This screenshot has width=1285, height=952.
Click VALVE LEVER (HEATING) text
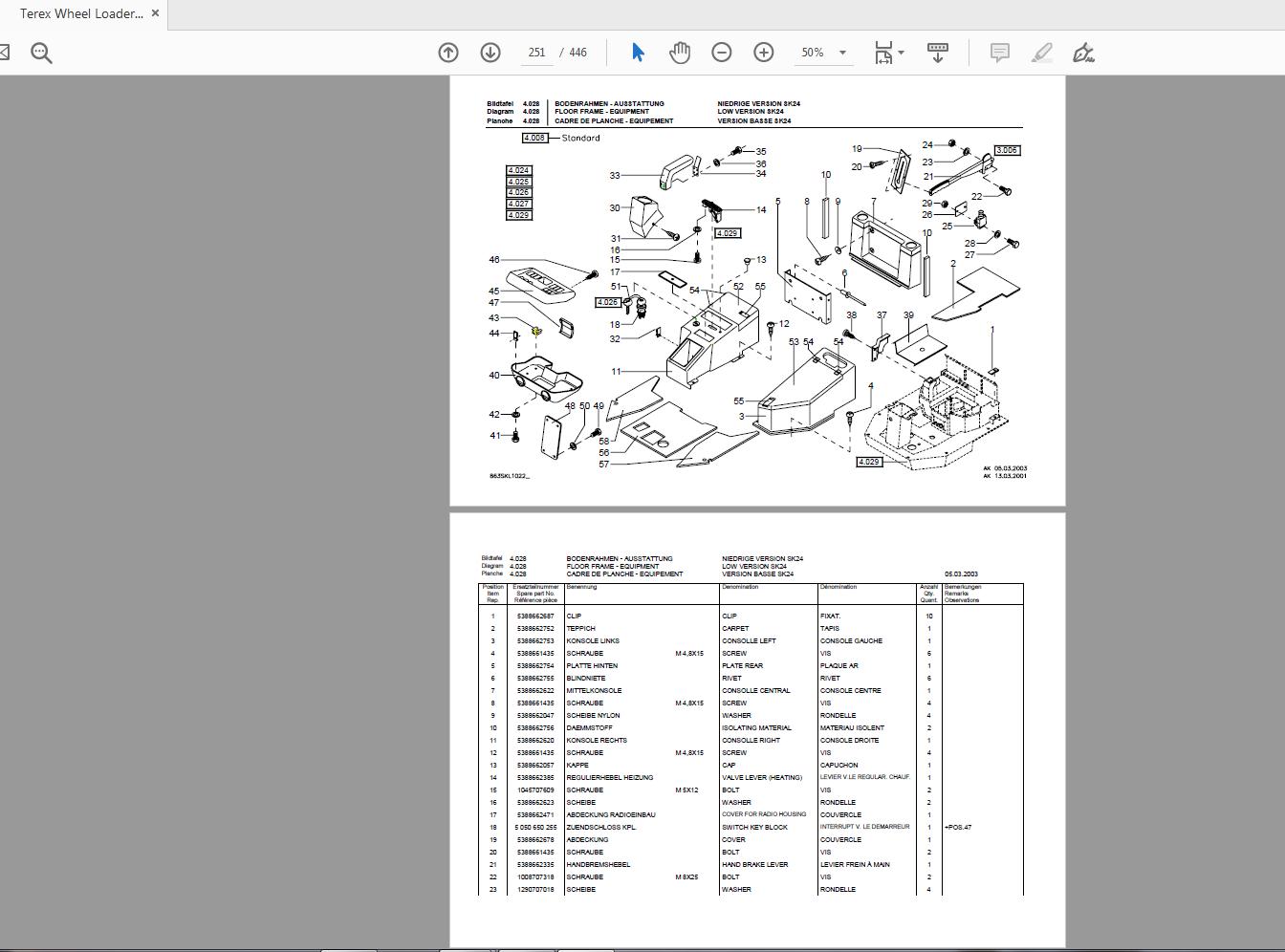[x=762, y=778]
